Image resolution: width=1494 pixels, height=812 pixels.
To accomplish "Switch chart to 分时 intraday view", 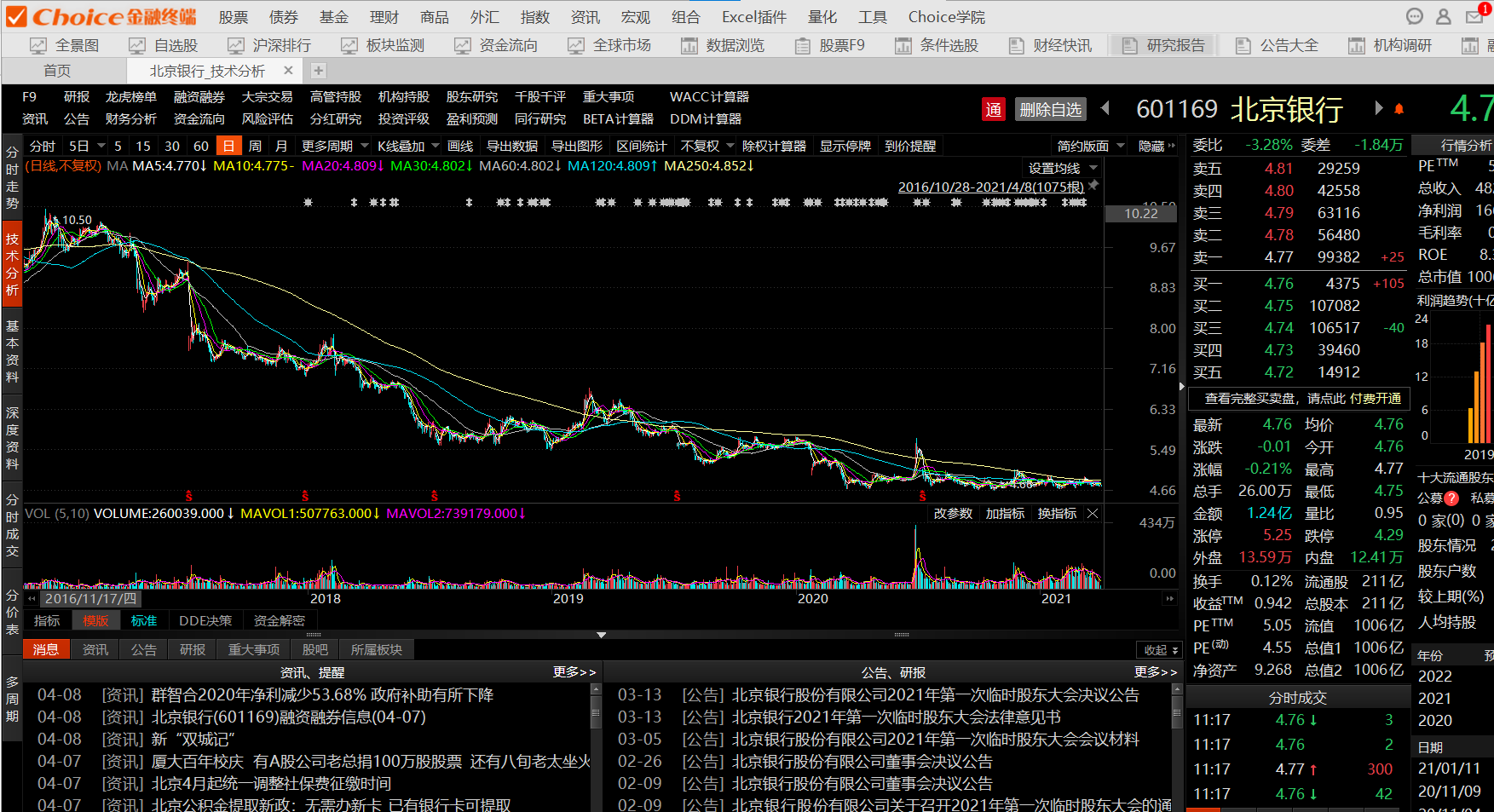I will 42,147.
